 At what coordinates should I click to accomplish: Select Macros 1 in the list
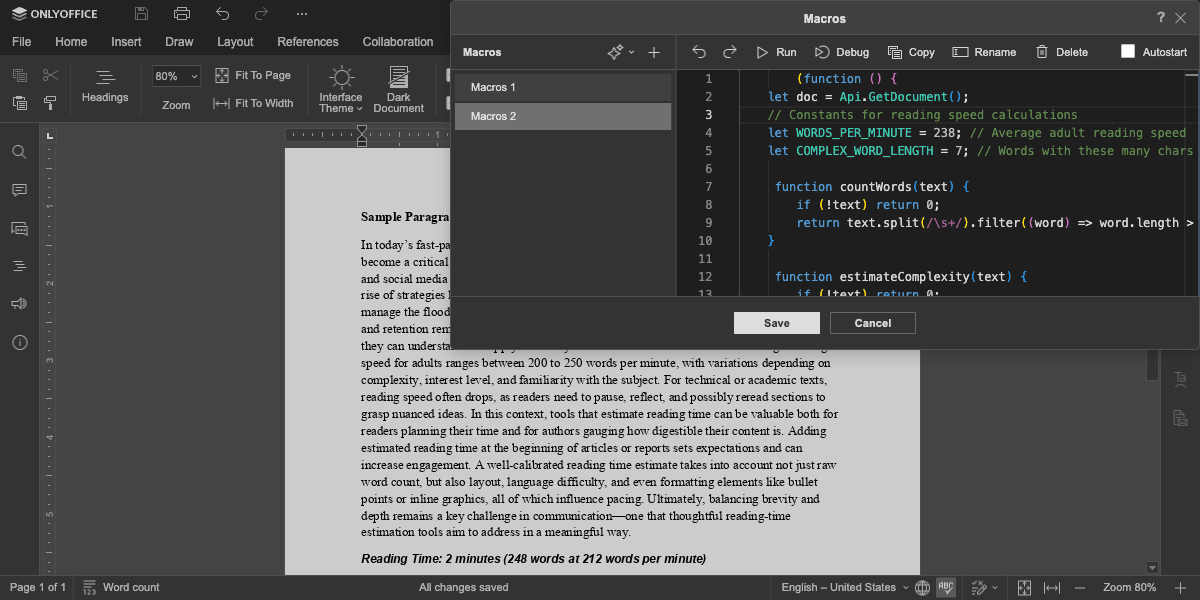pyautogui.click(x=563, y=87)
